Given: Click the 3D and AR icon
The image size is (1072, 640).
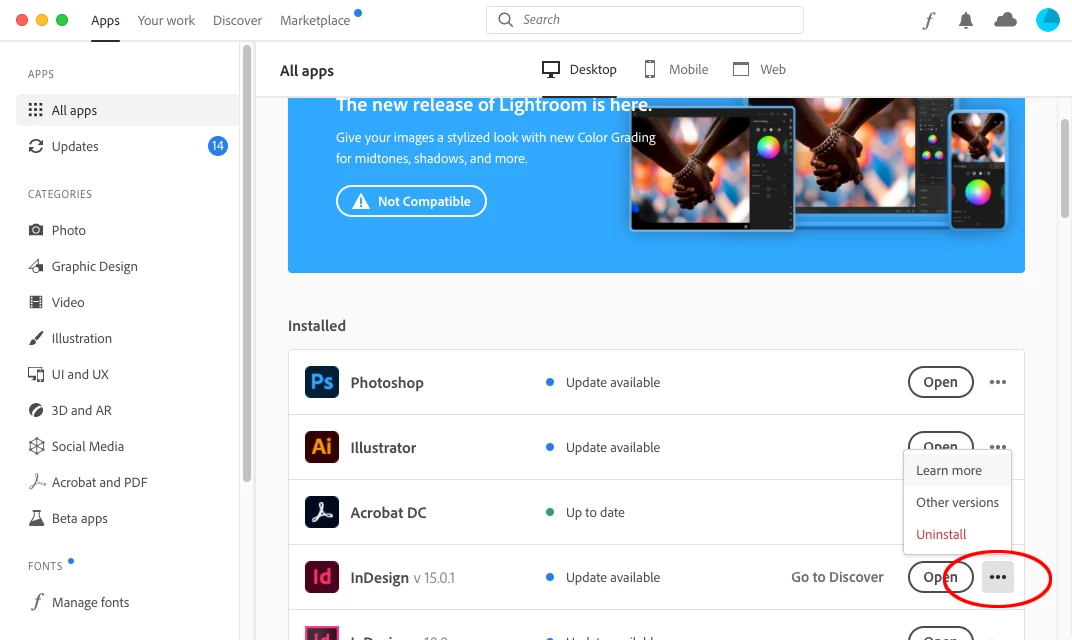Looking at the screenshot, I should pyautogui.click(x=36, y=410).
